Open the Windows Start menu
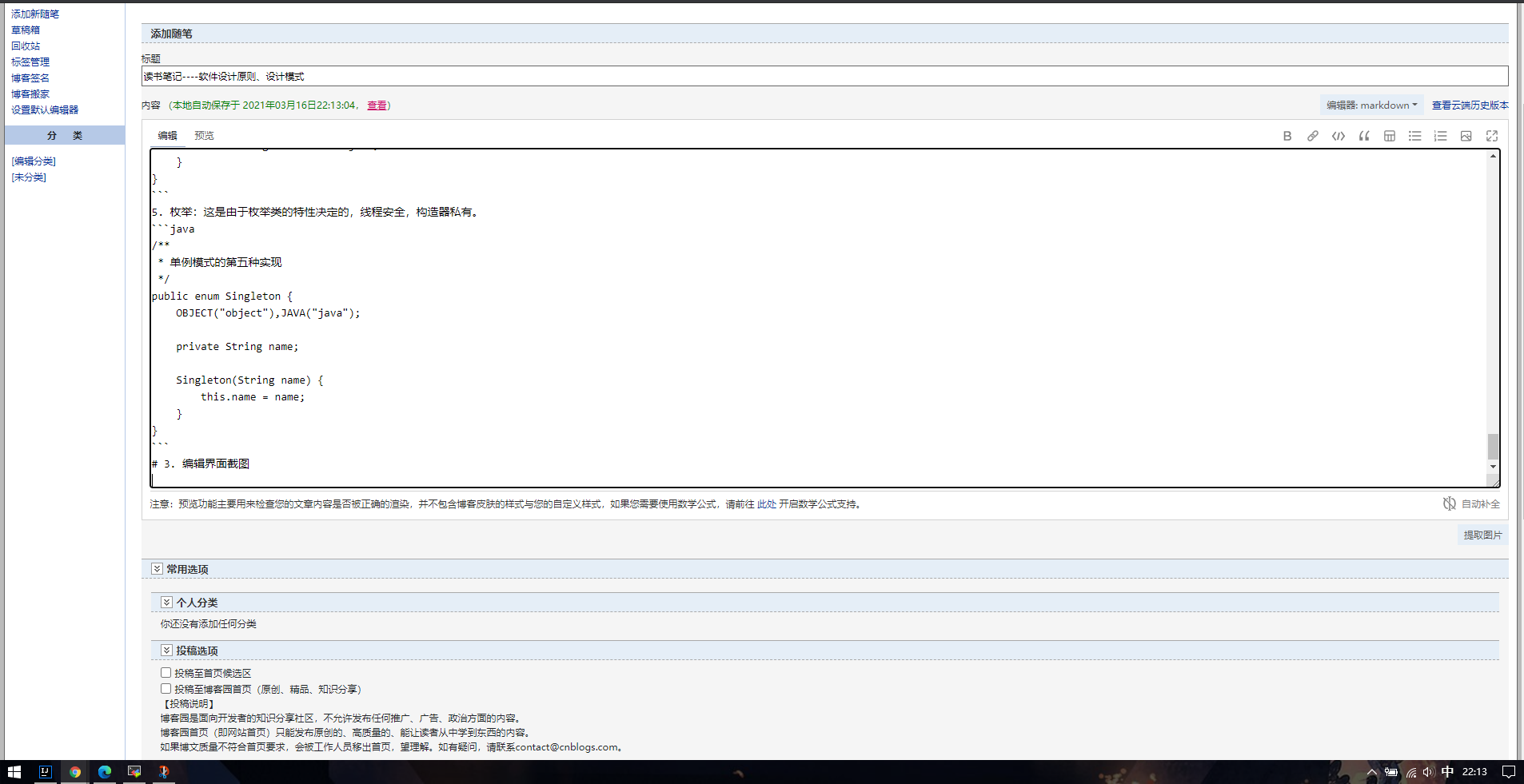 pos(14,772)
